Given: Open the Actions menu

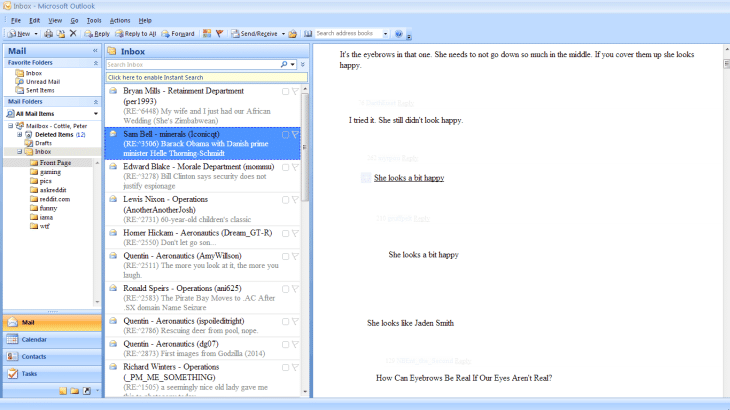Looking at the screenshot, I should point(119,20).
